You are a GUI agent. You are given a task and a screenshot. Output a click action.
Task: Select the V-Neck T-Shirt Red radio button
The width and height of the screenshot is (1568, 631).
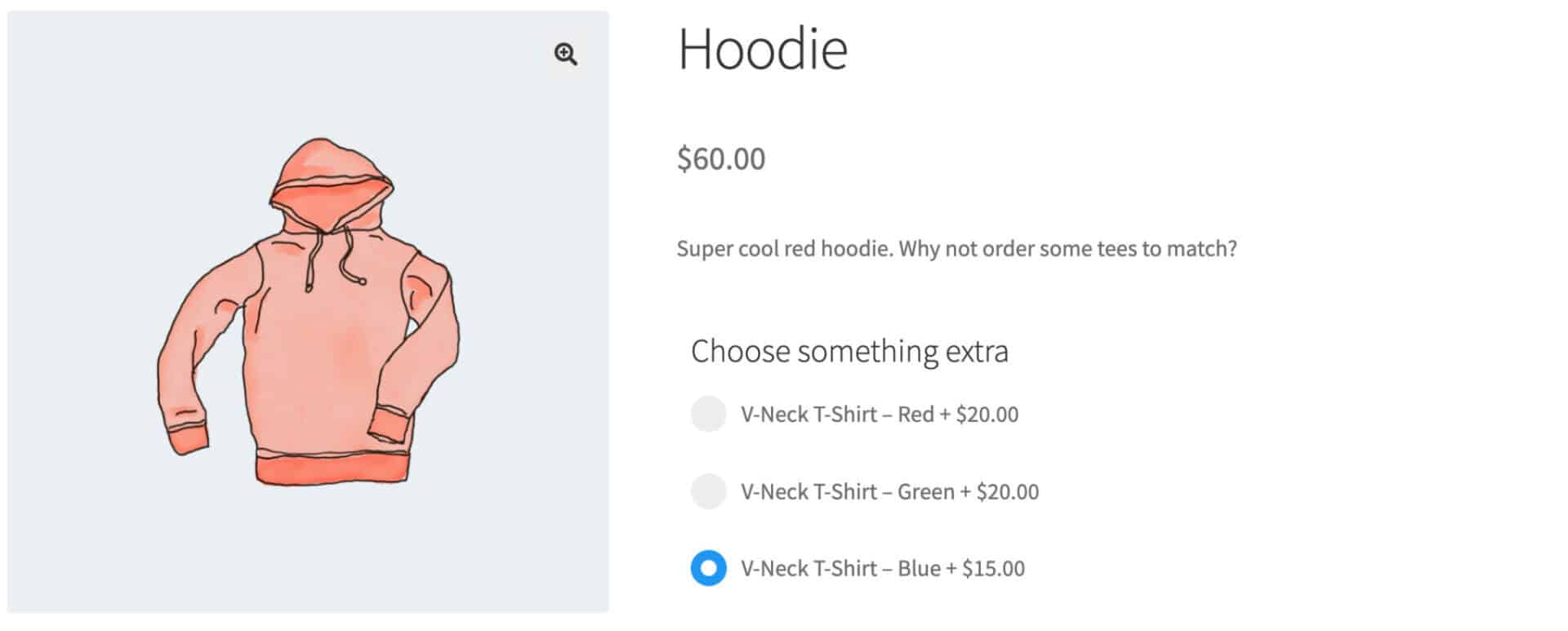click(708, 414)
